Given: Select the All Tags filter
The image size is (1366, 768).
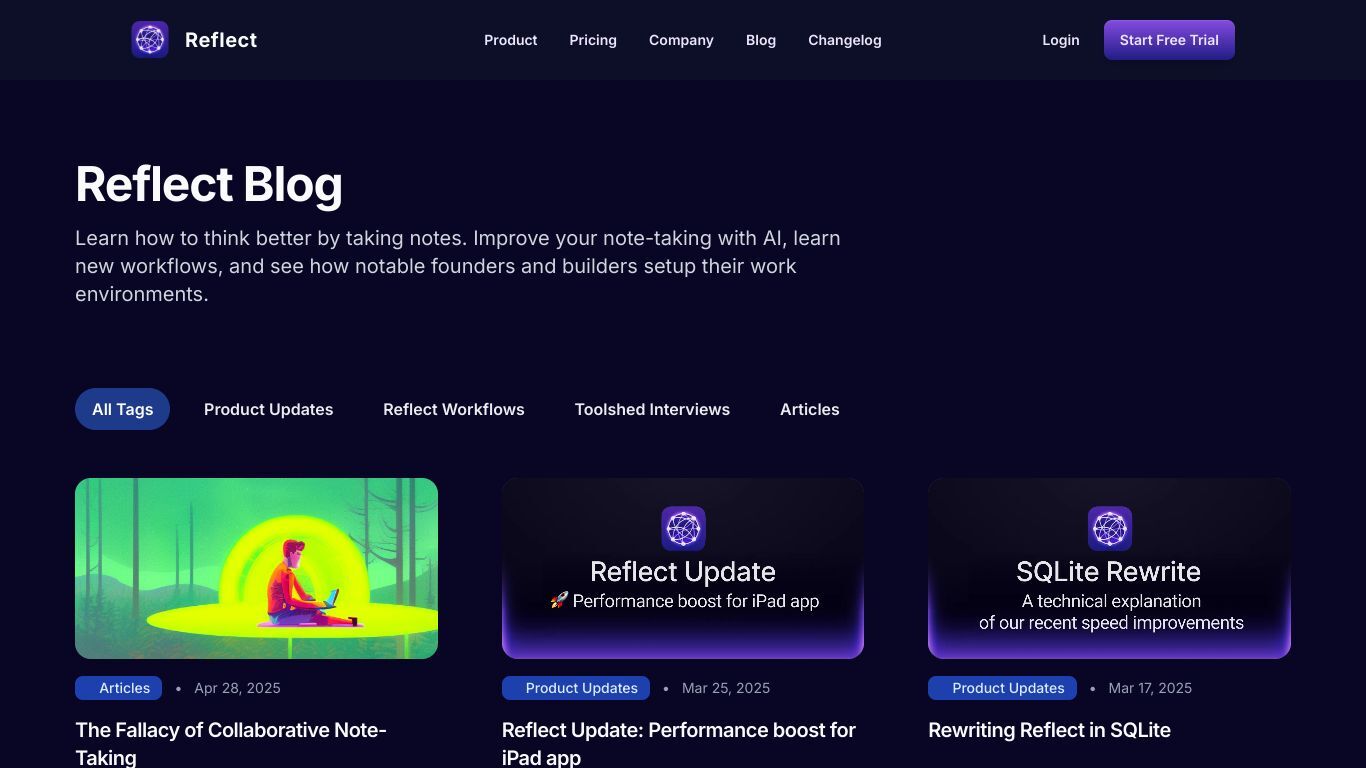Looking at the screenshot, I should click(x=122, y=409).
